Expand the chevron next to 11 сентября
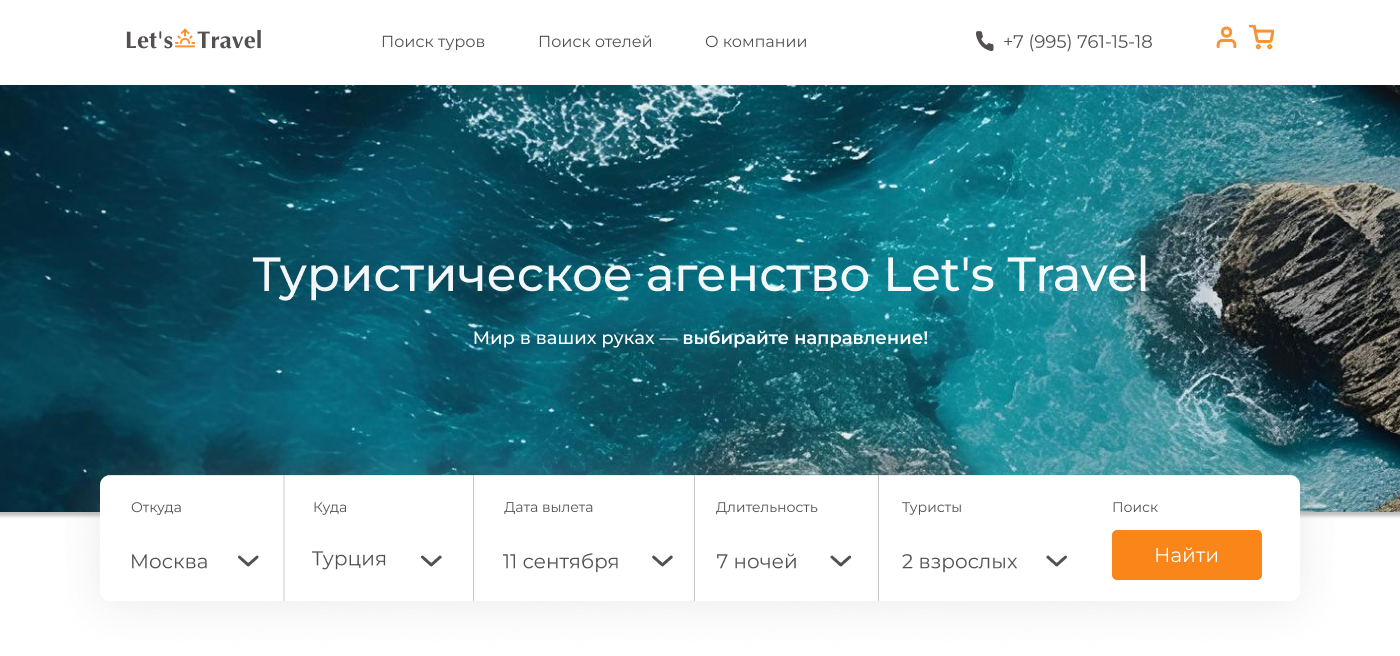Image resolution: width=1400 pixels, height=656 pixels. coord(662,561)
